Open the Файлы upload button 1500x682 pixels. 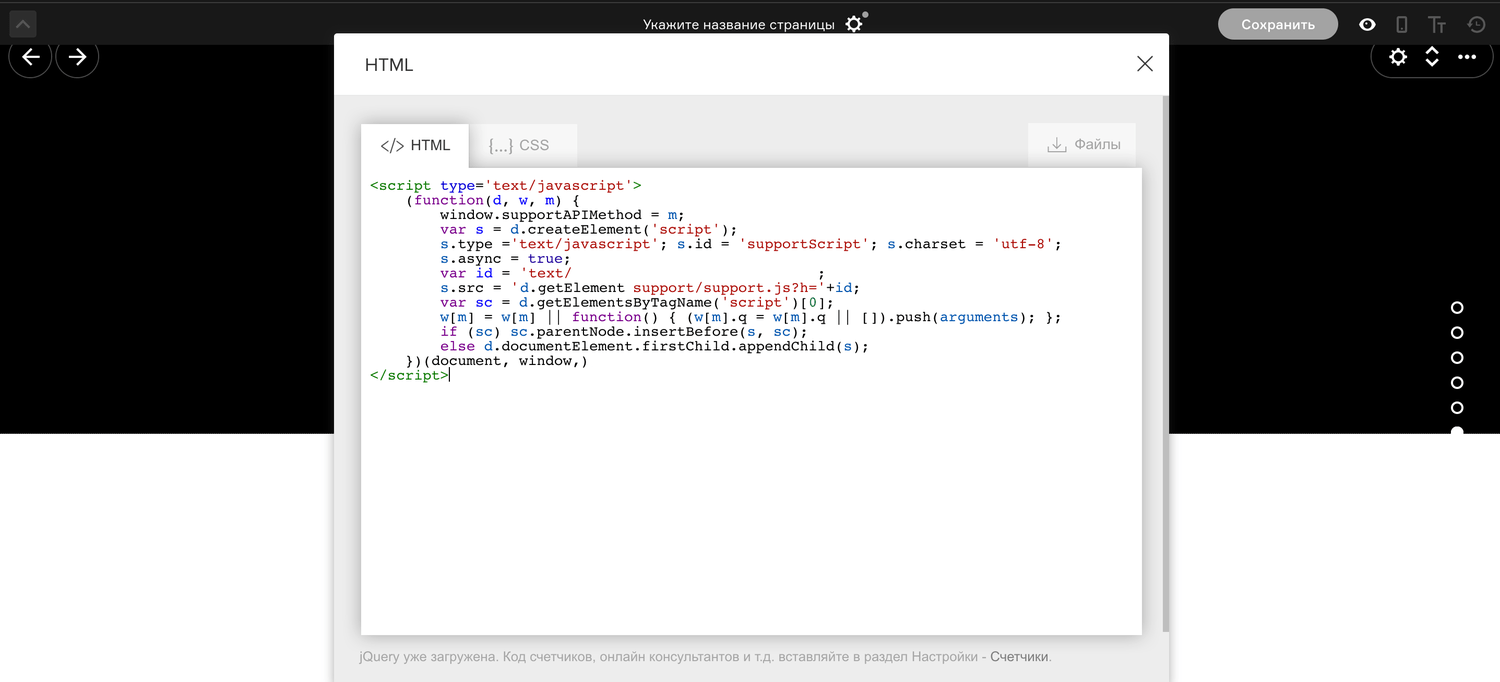pos(1083,145)
